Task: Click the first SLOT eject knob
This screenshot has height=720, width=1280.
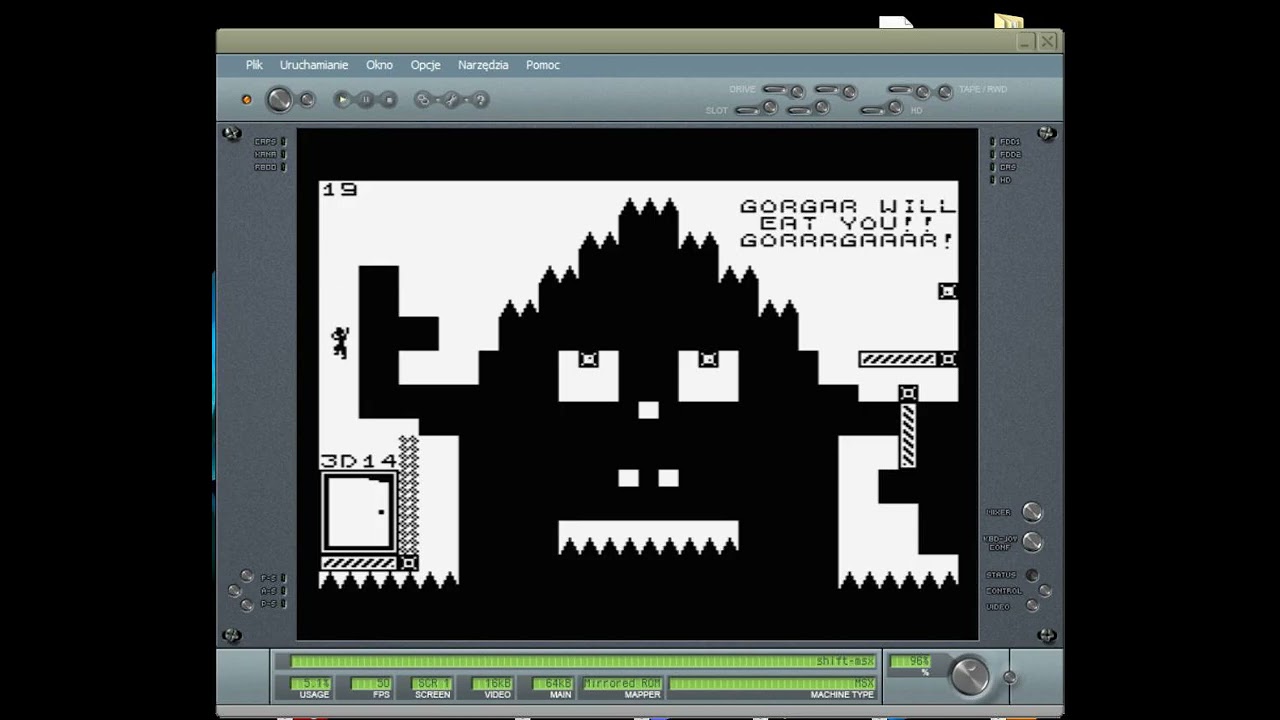Action: pos(770,107)
